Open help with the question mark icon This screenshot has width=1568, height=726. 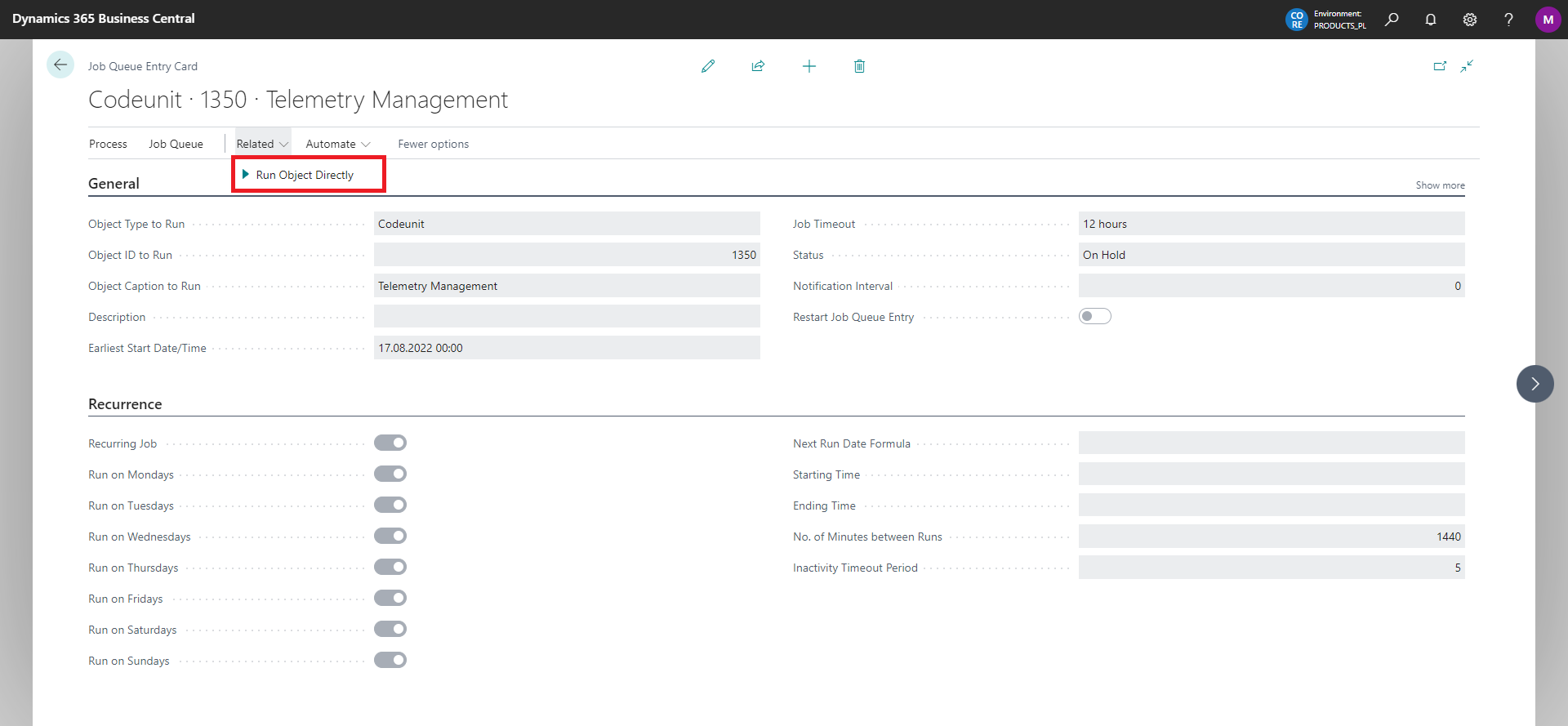pos(1508,20)
